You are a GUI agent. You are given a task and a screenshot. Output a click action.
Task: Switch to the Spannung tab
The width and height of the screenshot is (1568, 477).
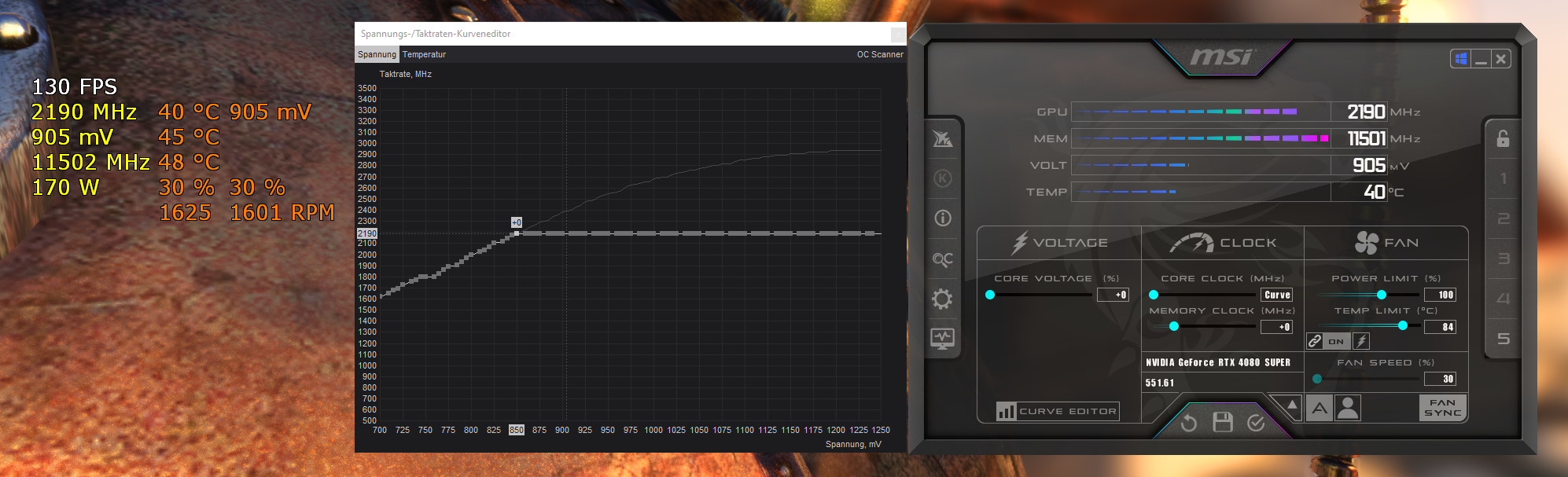[x=377, y=55]
